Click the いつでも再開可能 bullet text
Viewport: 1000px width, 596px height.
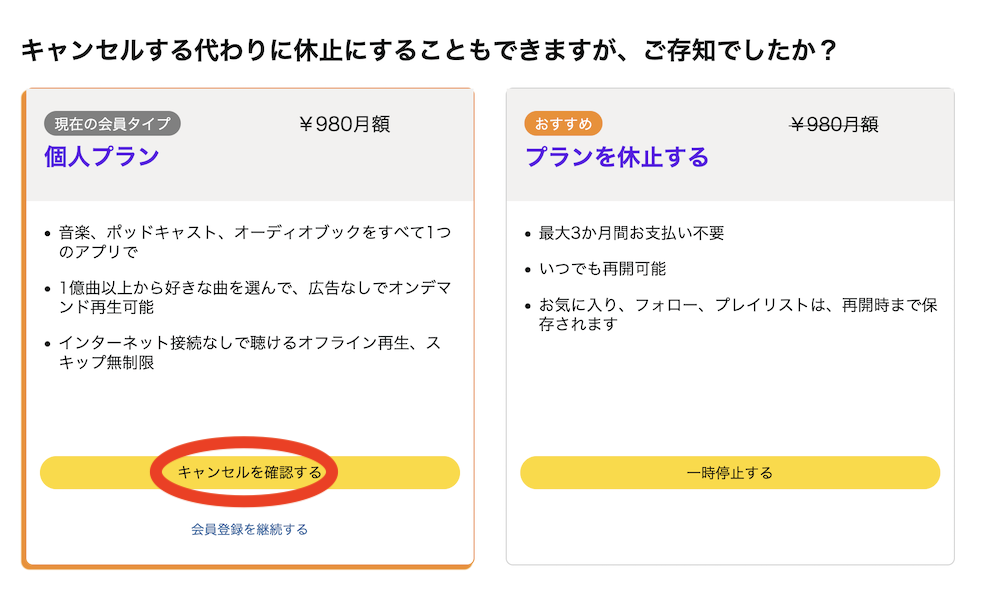point(602,269)
